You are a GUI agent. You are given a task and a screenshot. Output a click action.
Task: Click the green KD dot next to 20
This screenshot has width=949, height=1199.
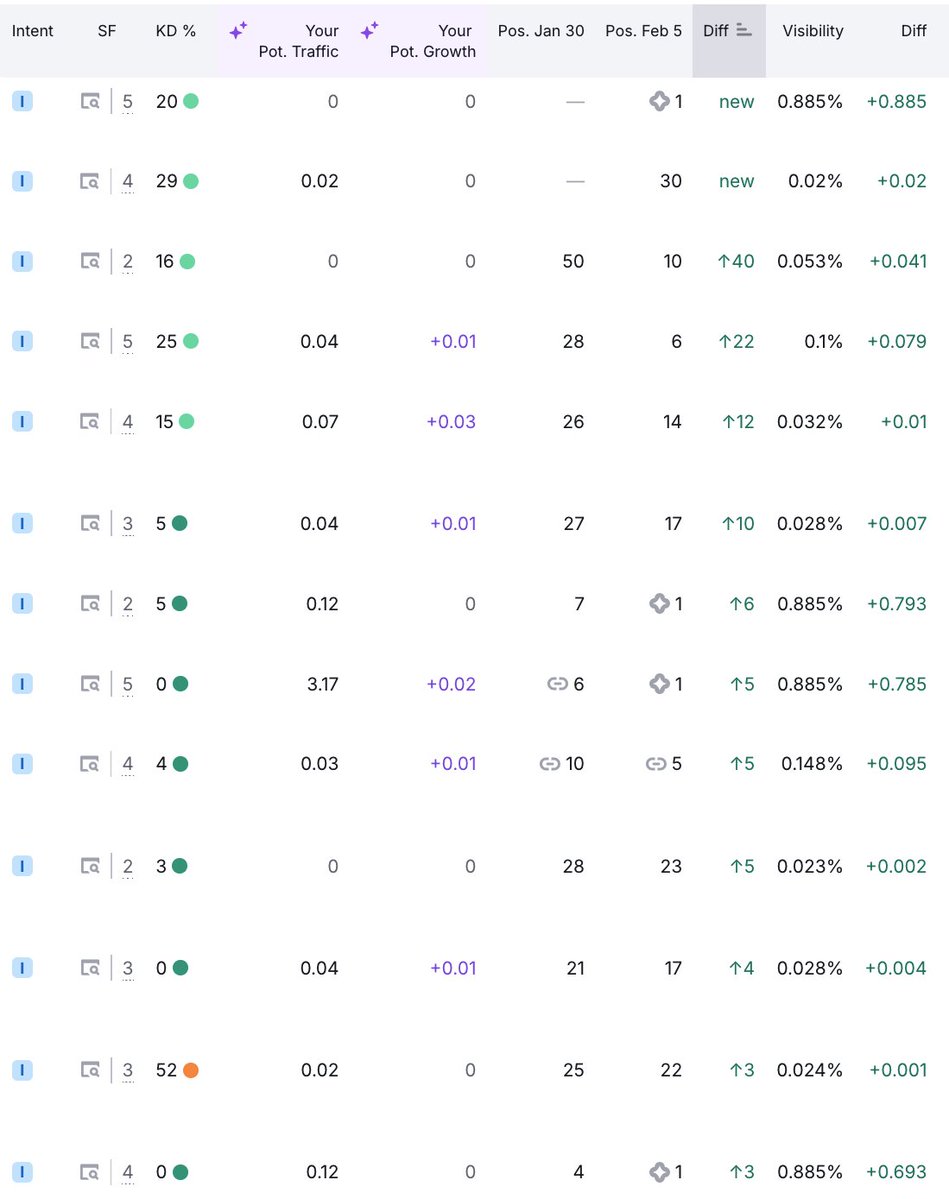coord(191,101)
